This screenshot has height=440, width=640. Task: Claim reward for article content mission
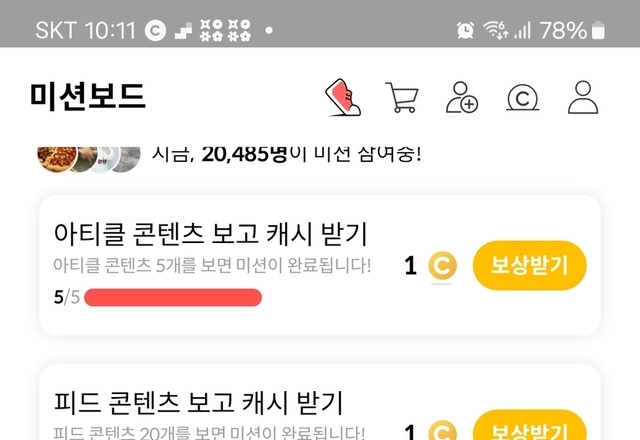(x=529, y=265)
